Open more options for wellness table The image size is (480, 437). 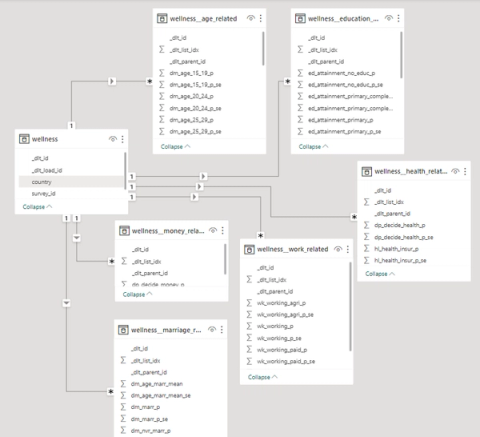[x=122, y=139]
